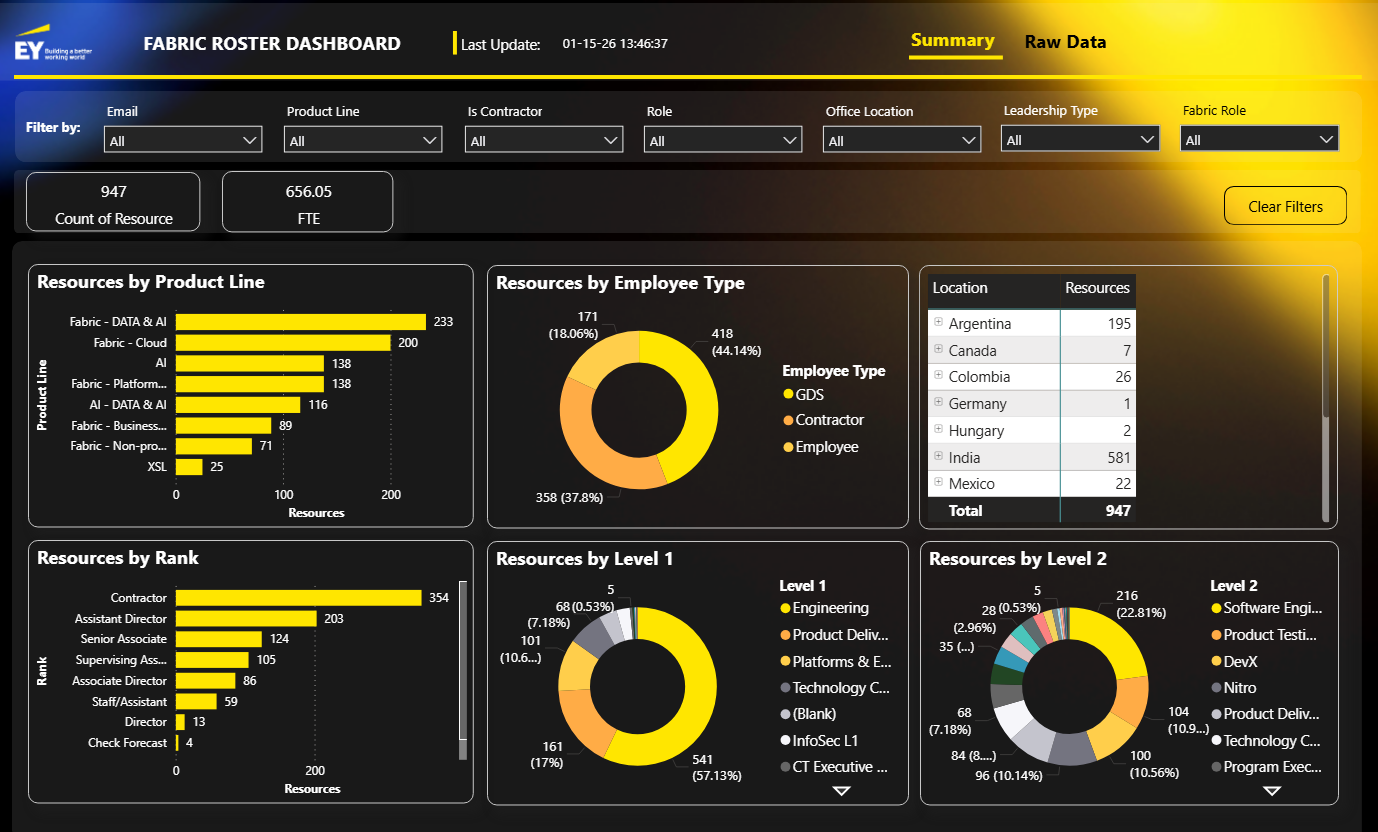Click the DevX legend marker in Level 2
This screenshot has width=1378, height=832.
pyautogui.click(x=1216, y=661)
